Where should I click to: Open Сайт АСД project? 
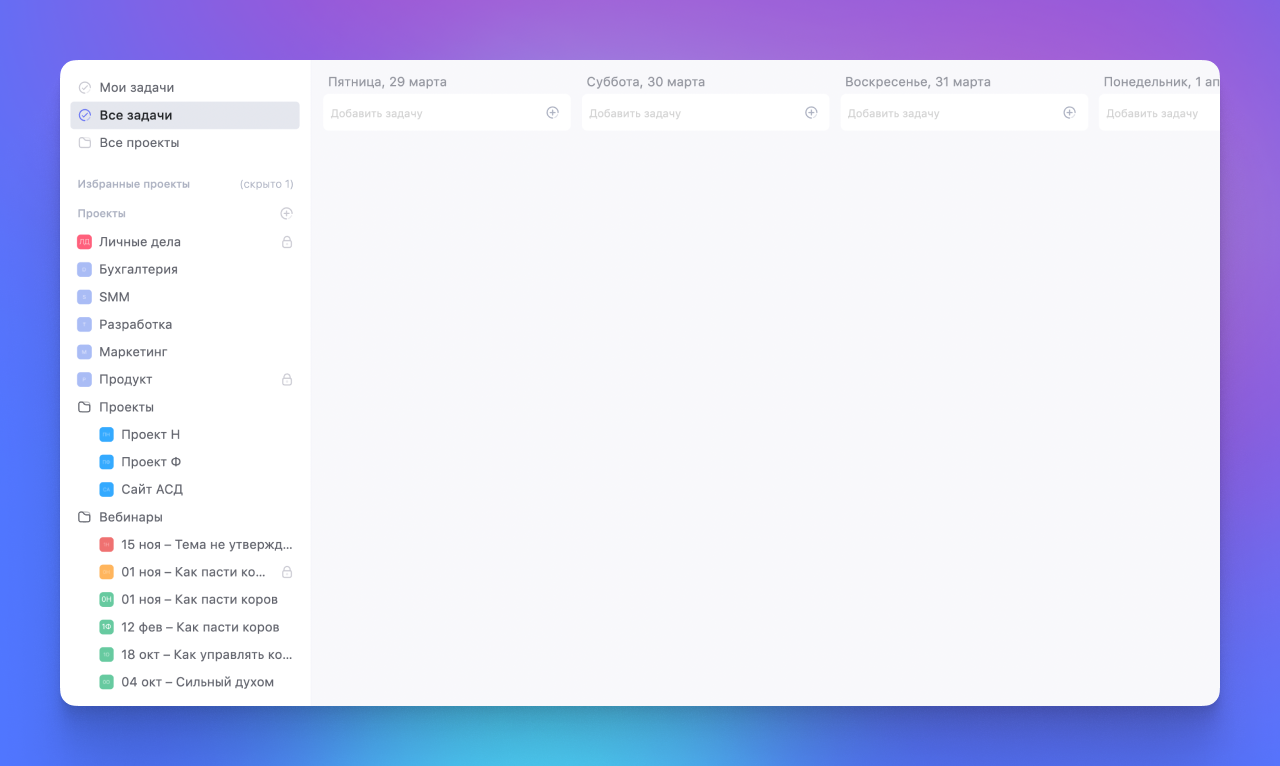tap(152, 490)
